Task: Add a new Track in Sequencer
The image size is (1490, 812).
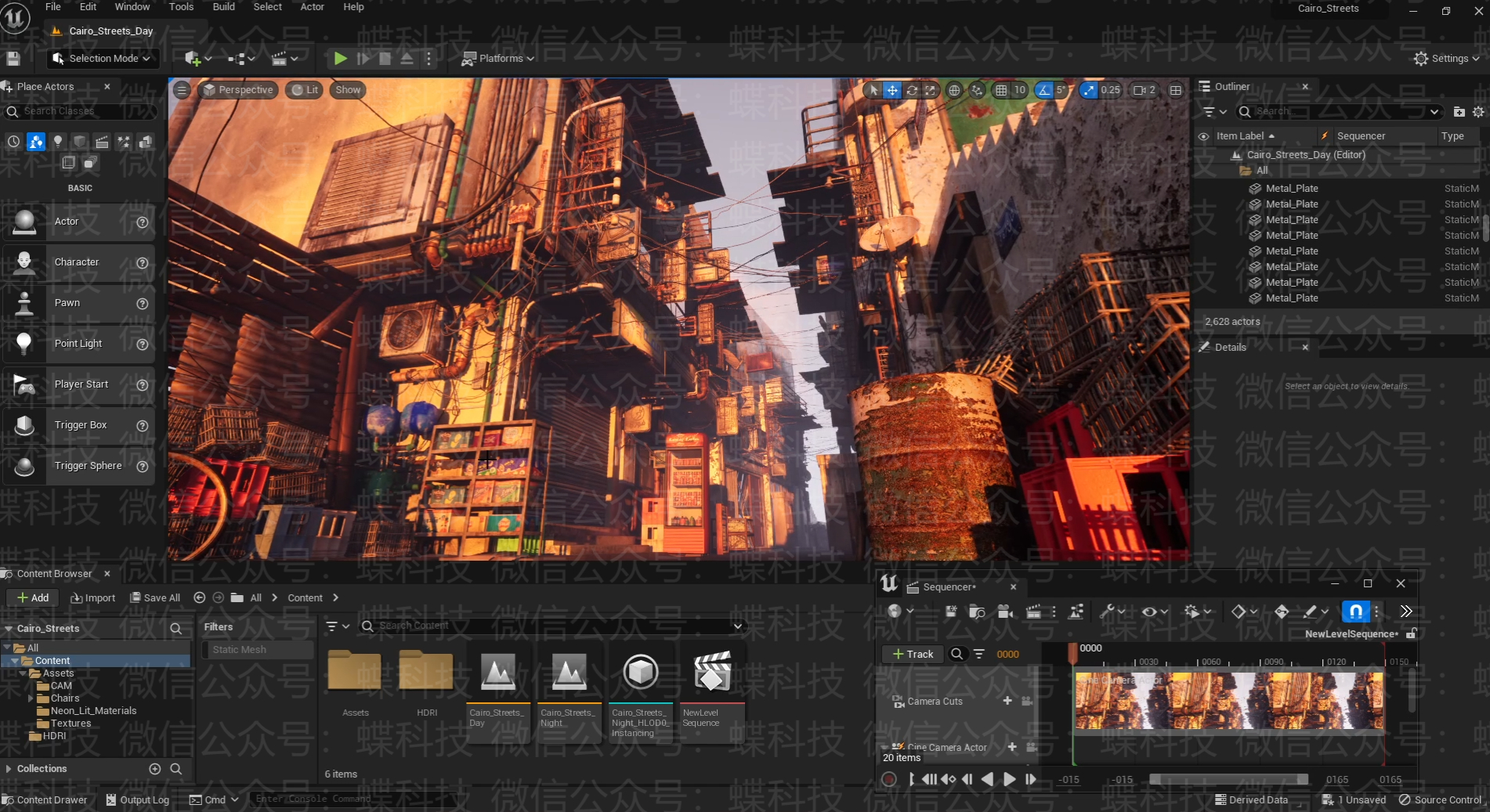Action: tap(913, 654)
